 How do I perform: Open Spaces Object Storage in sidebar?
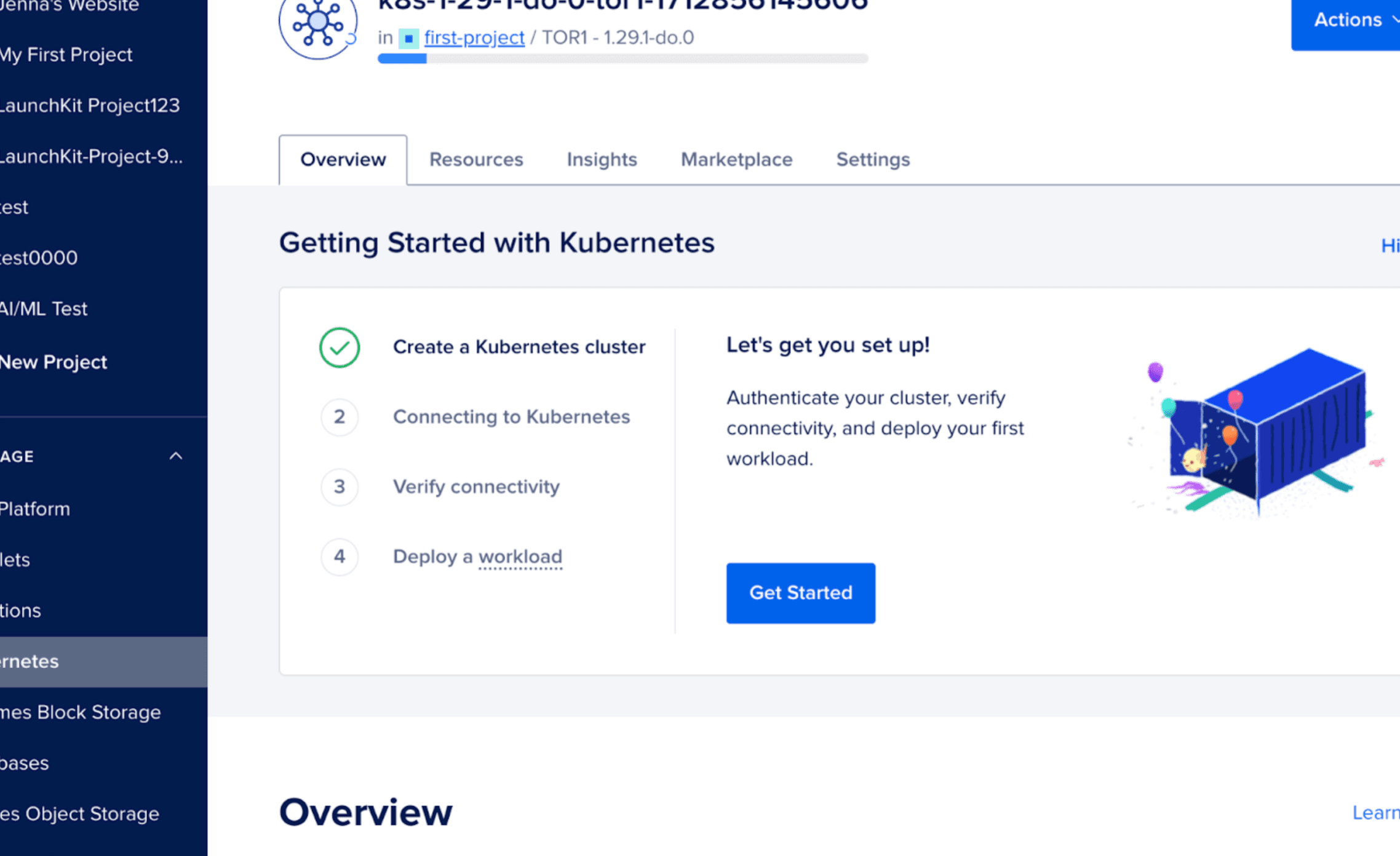(79, 814)
